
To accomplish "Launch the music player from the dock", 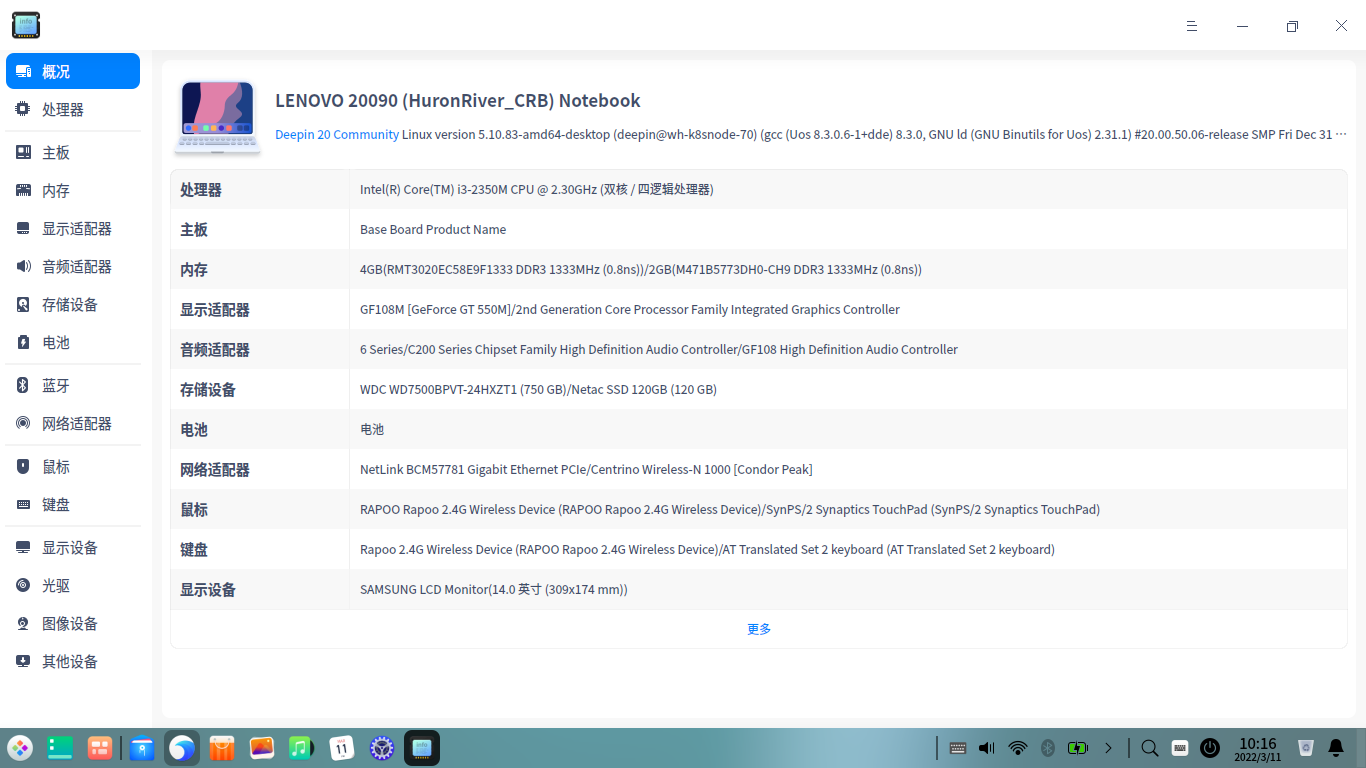I will coord(302,747).
